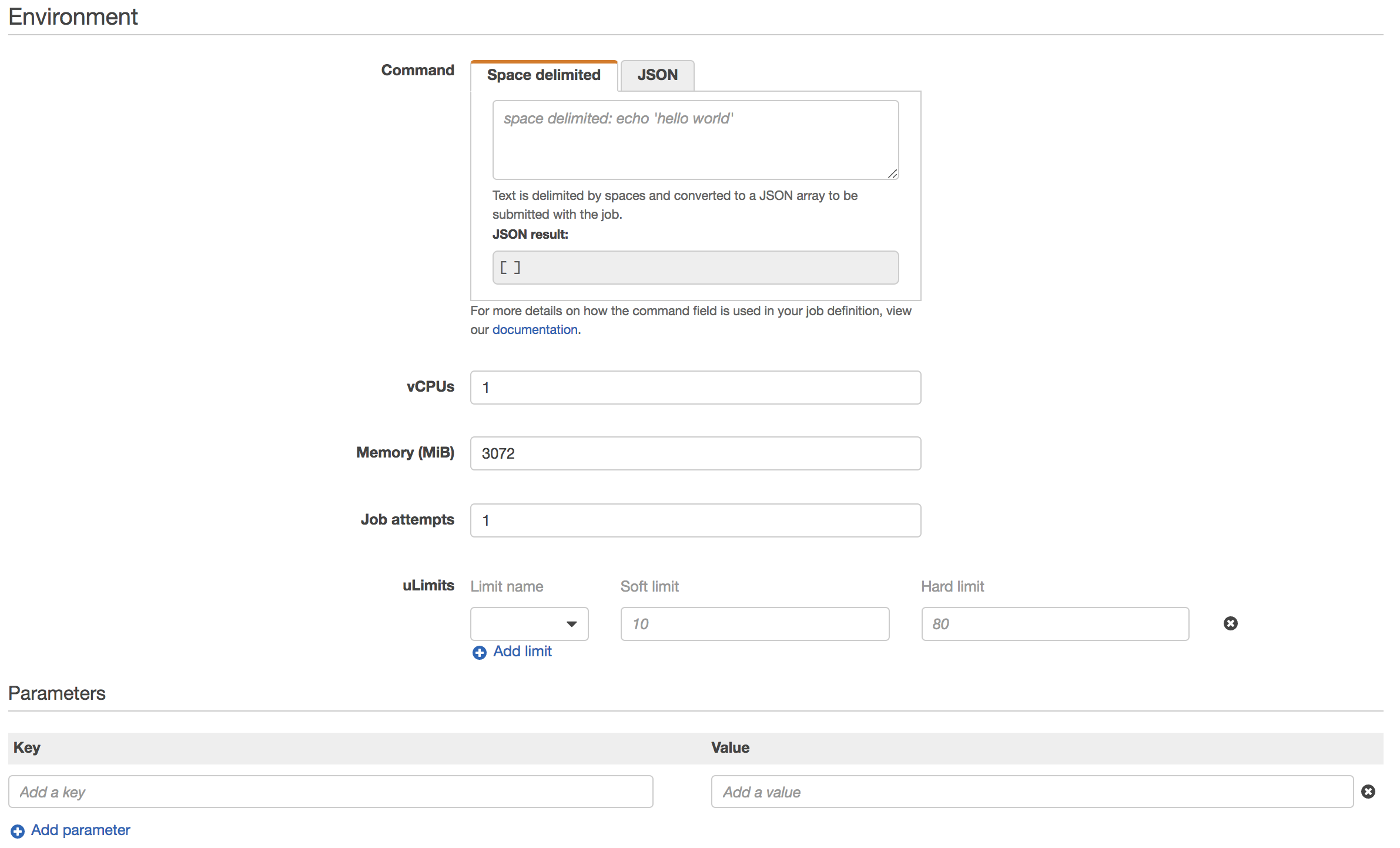This screenshot has width=1400, height=848.
Task: Click the Value column header
Action: click(x=730, y=747)
